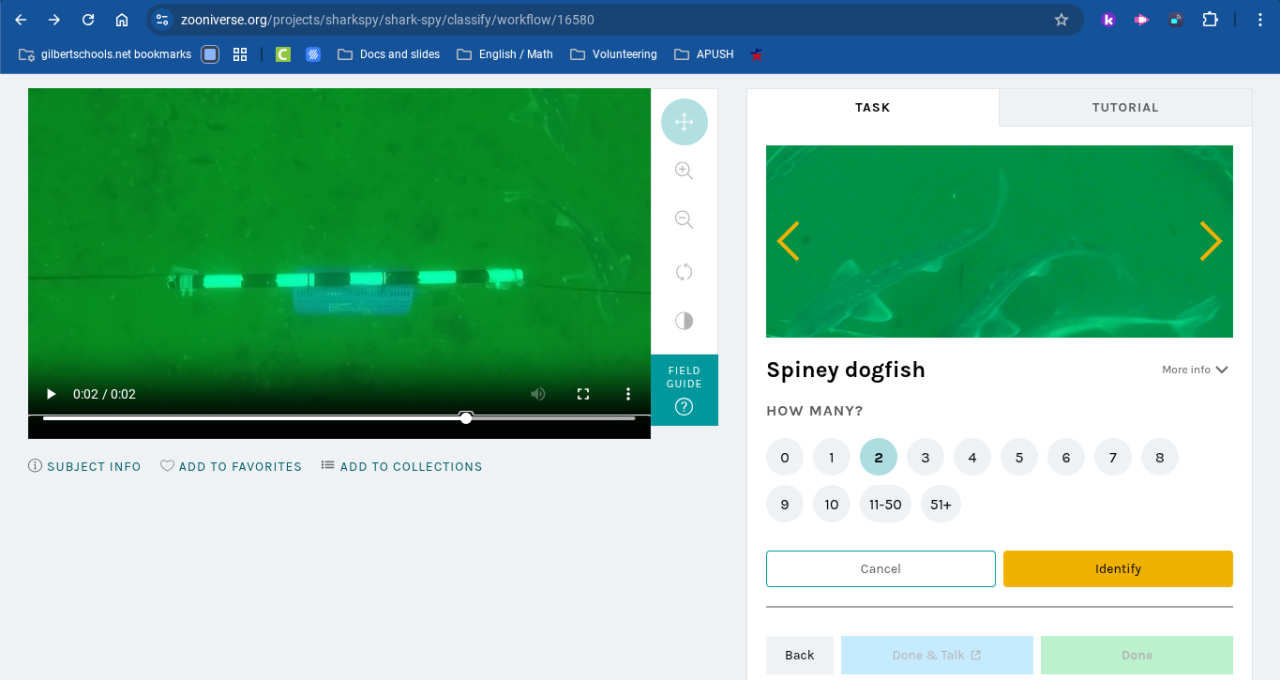This screenshot has width=1280, height=680.
Task: Choose the 51+ count option
Action: tap(941, 504)
